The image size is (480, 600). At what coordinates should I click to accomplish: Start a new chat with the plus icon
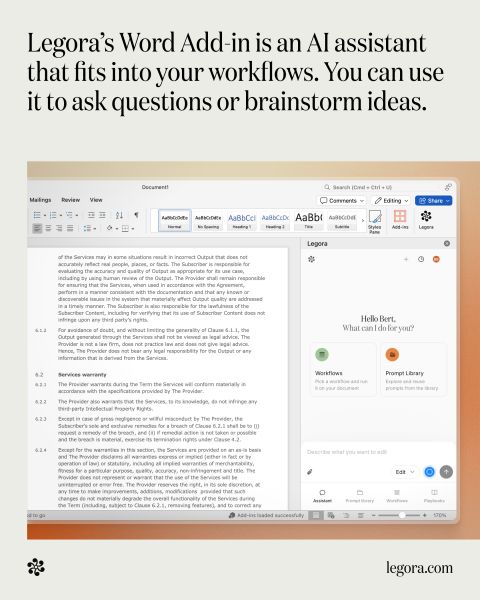[x=406, y=259]
